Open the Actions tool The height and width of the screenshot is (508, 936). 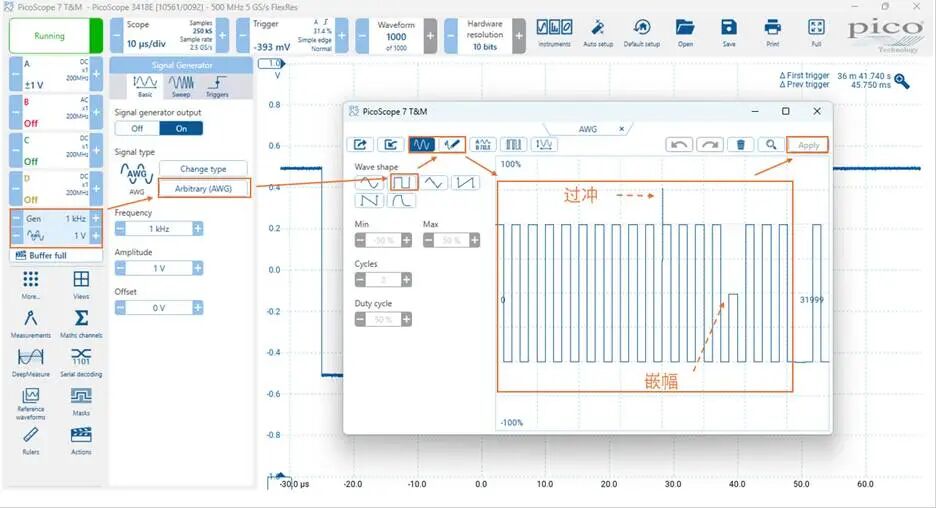coord(81,441)
